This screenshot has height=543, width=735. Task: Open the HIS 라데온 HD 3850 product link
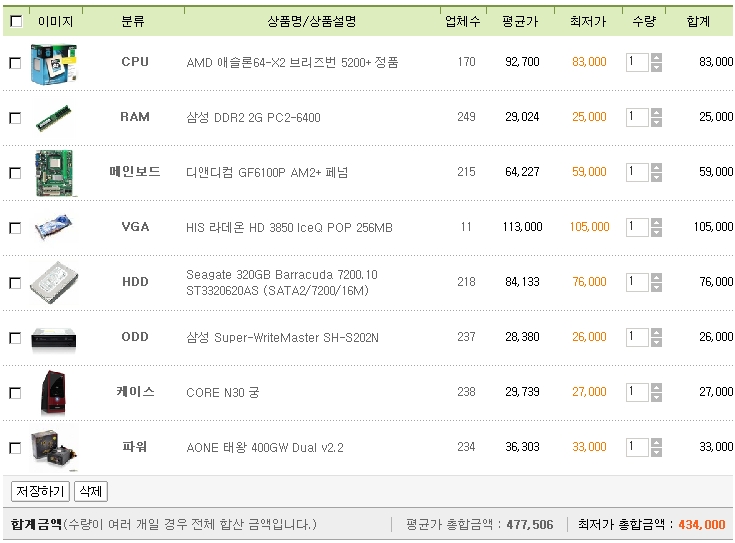click(x=289, y=227)
